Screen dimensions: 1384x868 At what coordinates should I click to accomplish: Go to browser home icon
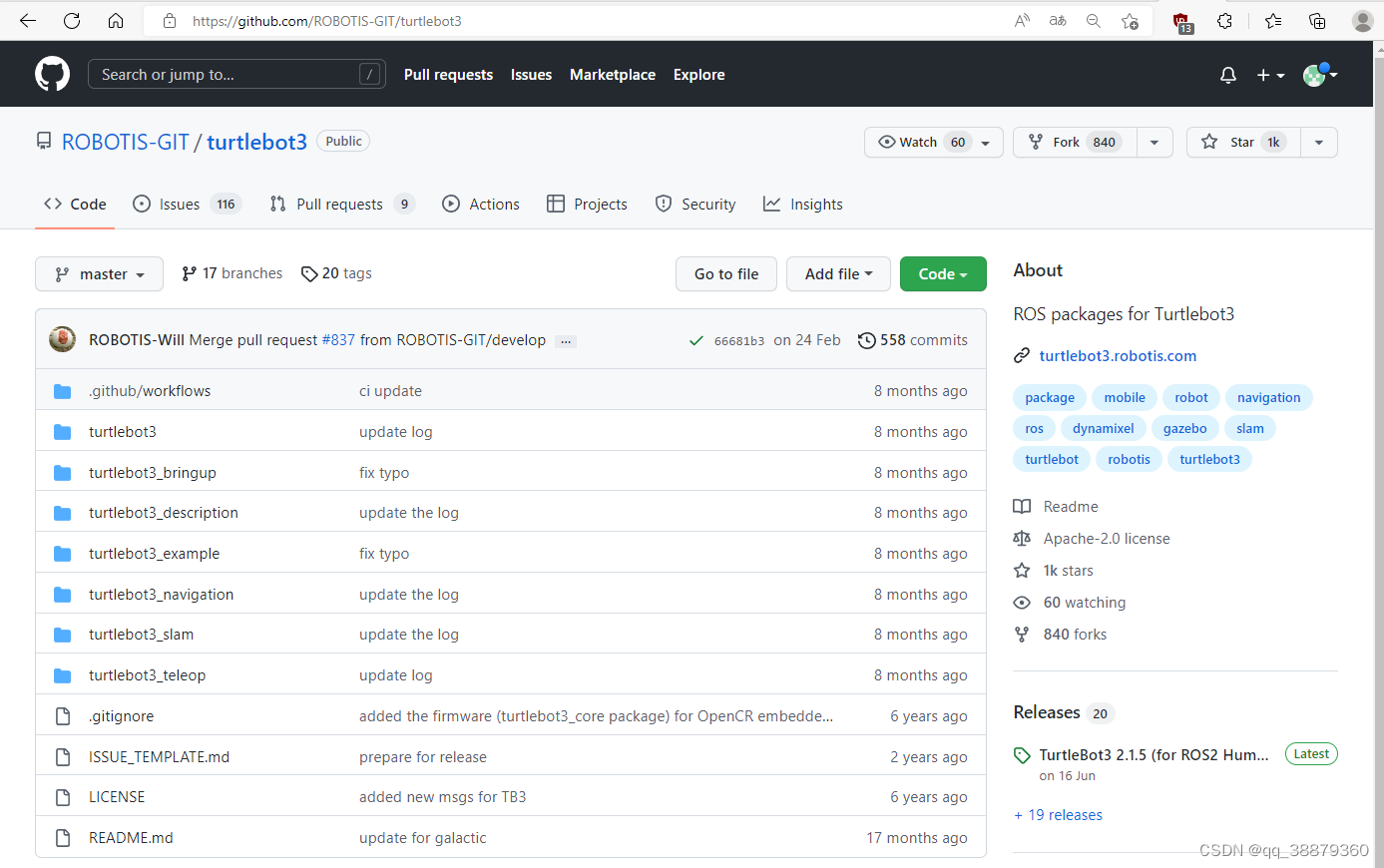pyautogui.click(x=116, y=21)
